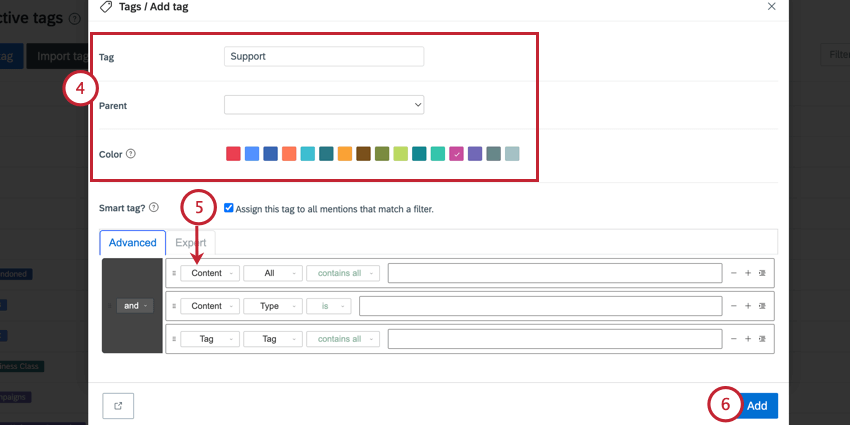Choose the brown color swatch
850x425 pixels.
point(363,154)
